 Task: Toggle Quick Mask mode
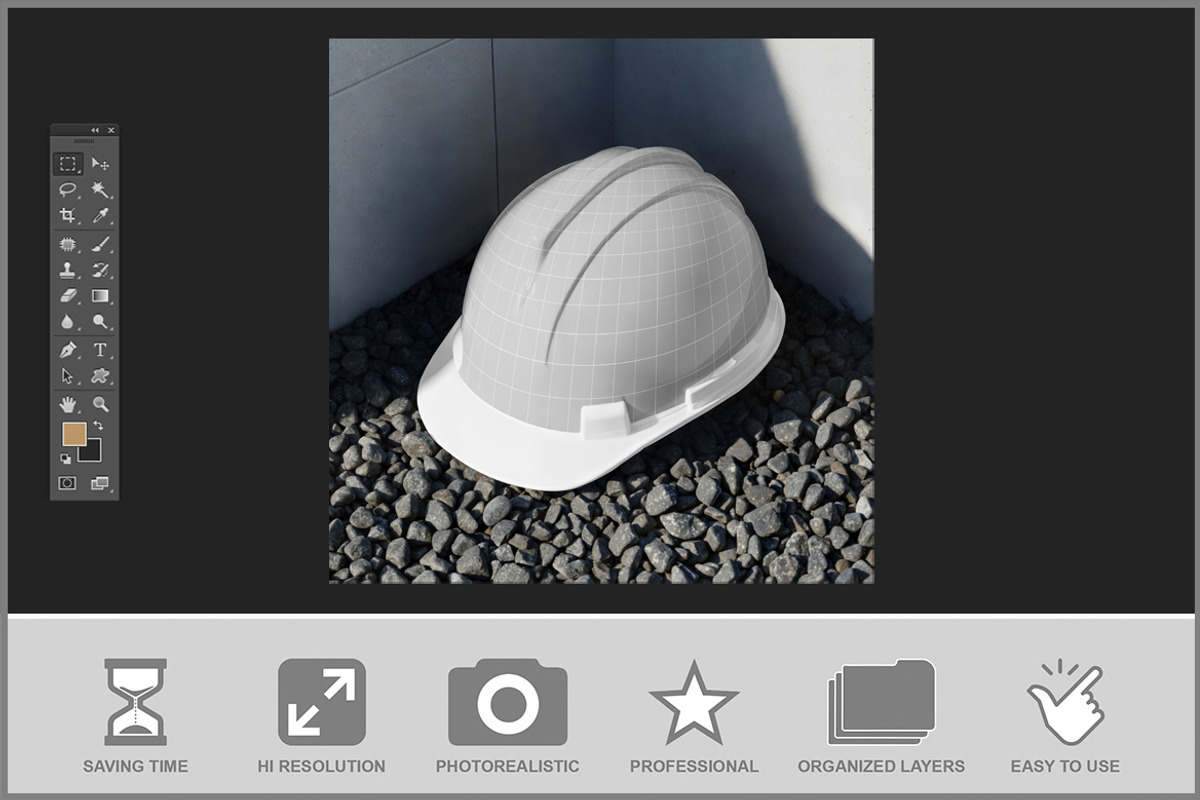click(66, 481)
